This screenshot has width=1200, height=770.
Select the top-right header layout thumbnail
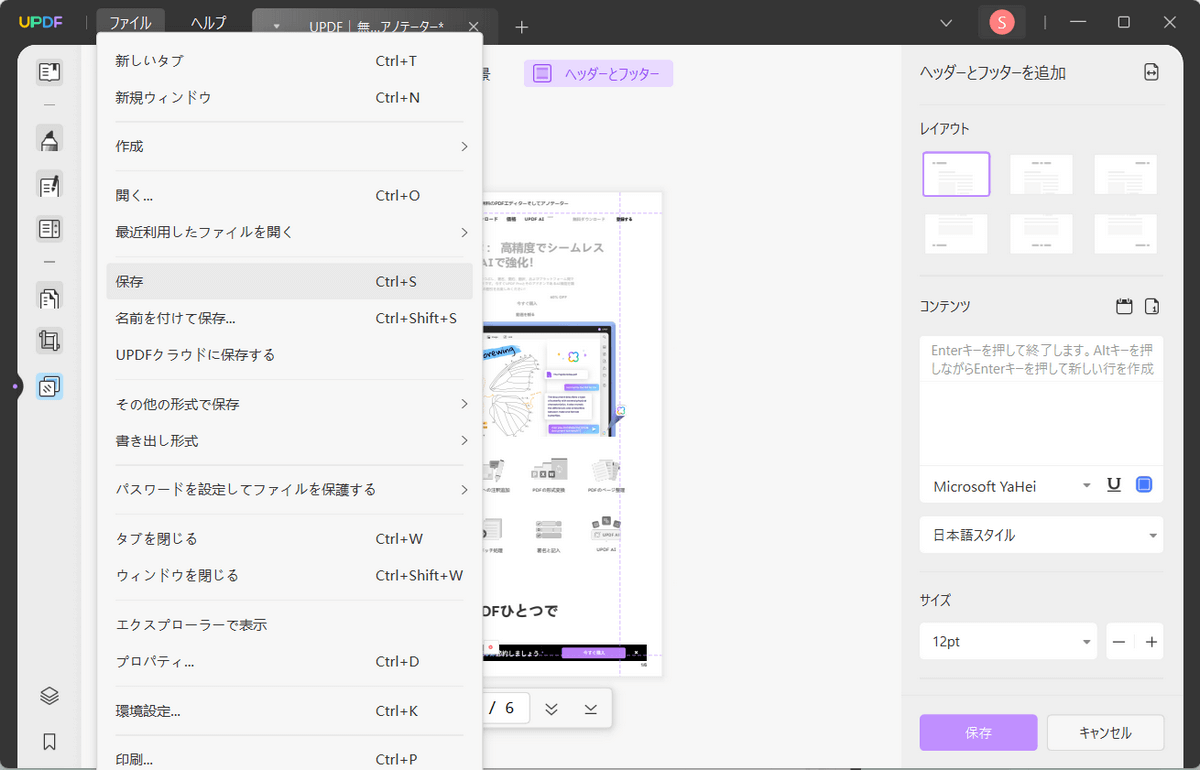(x=1125, y=174)
